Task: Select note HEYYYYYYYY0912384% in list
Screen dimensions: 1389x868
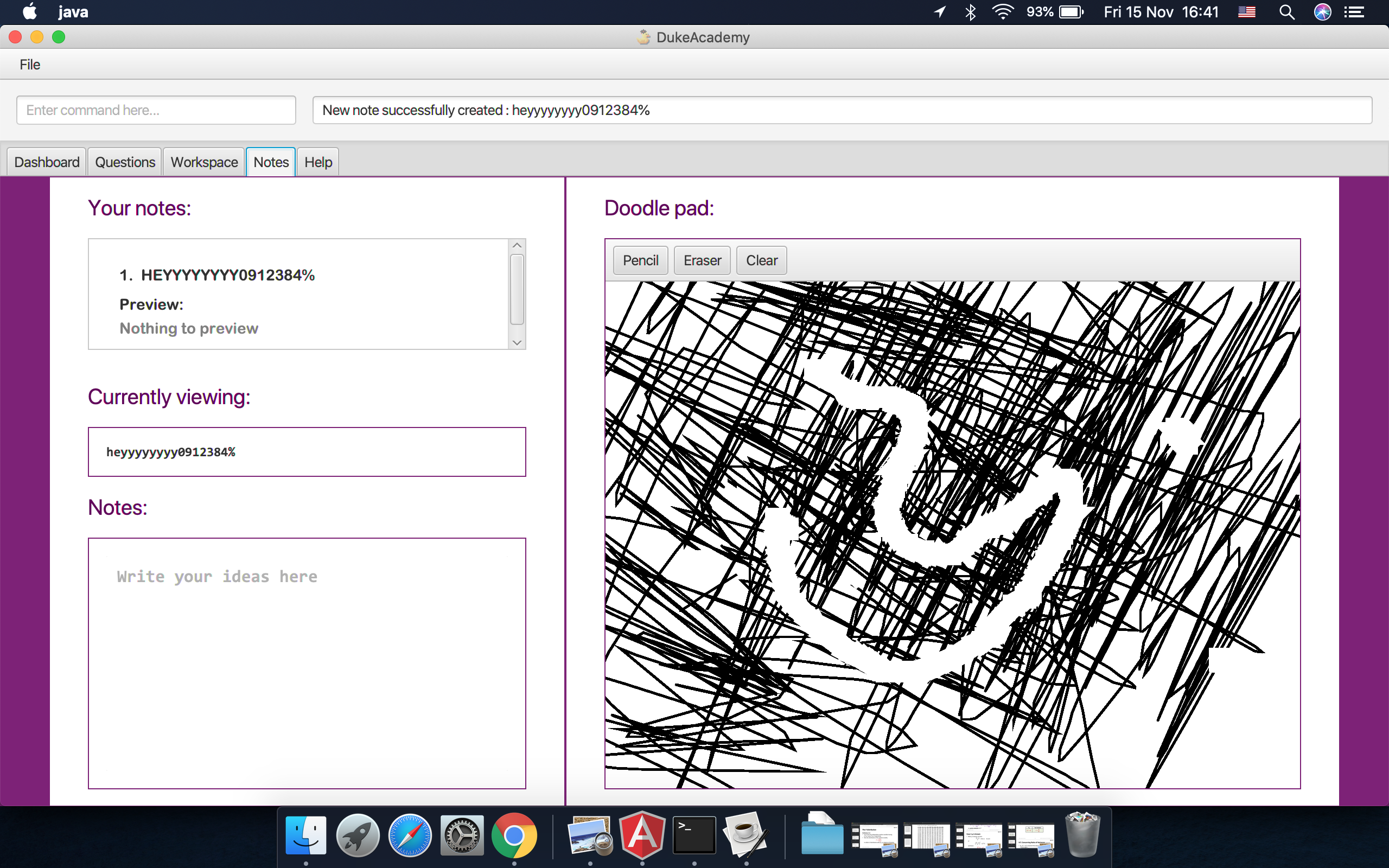Action: [228, 276]
